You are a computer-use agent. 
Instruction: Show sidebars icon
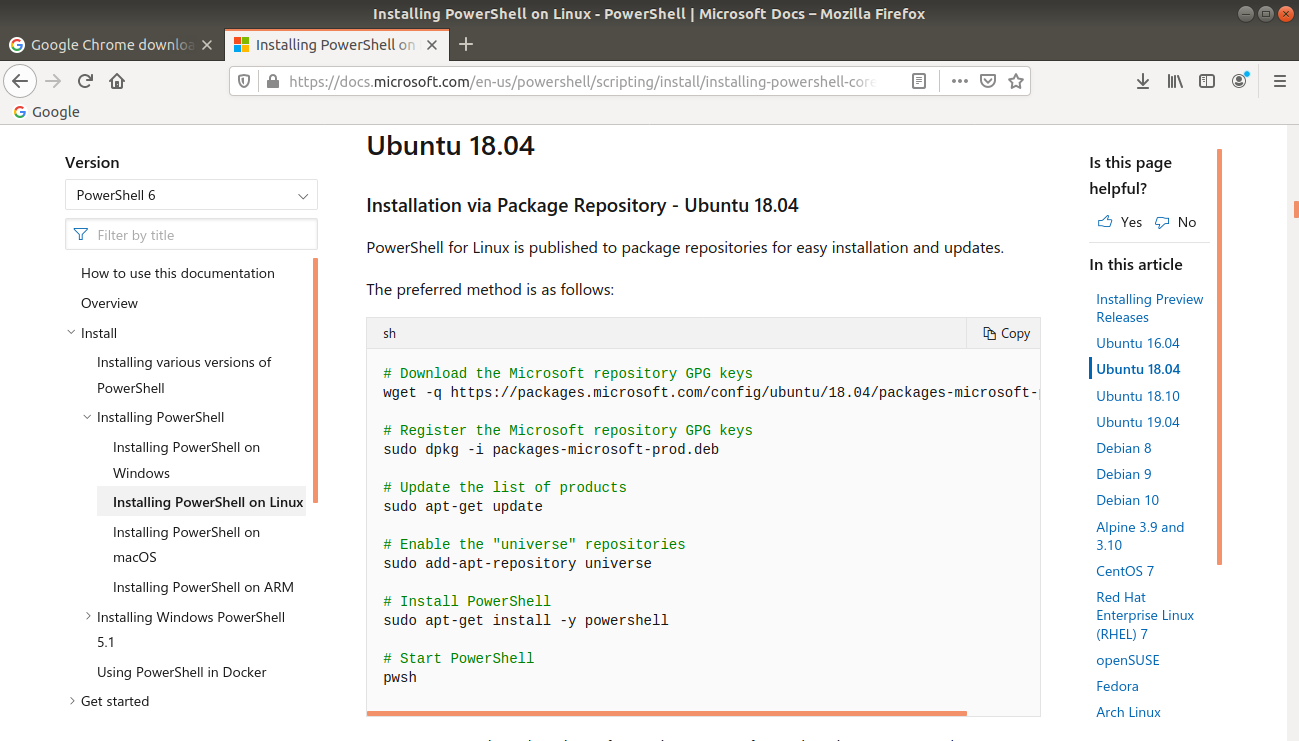[x=1207, y=81]
